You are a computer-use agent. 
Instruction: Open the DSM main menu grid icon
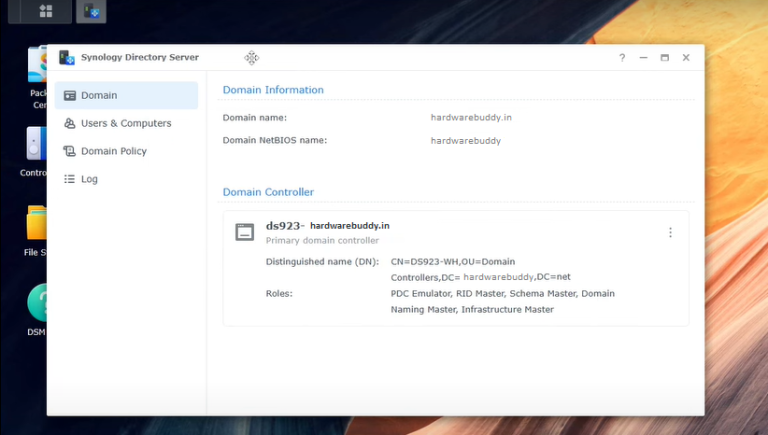[46, 11]
